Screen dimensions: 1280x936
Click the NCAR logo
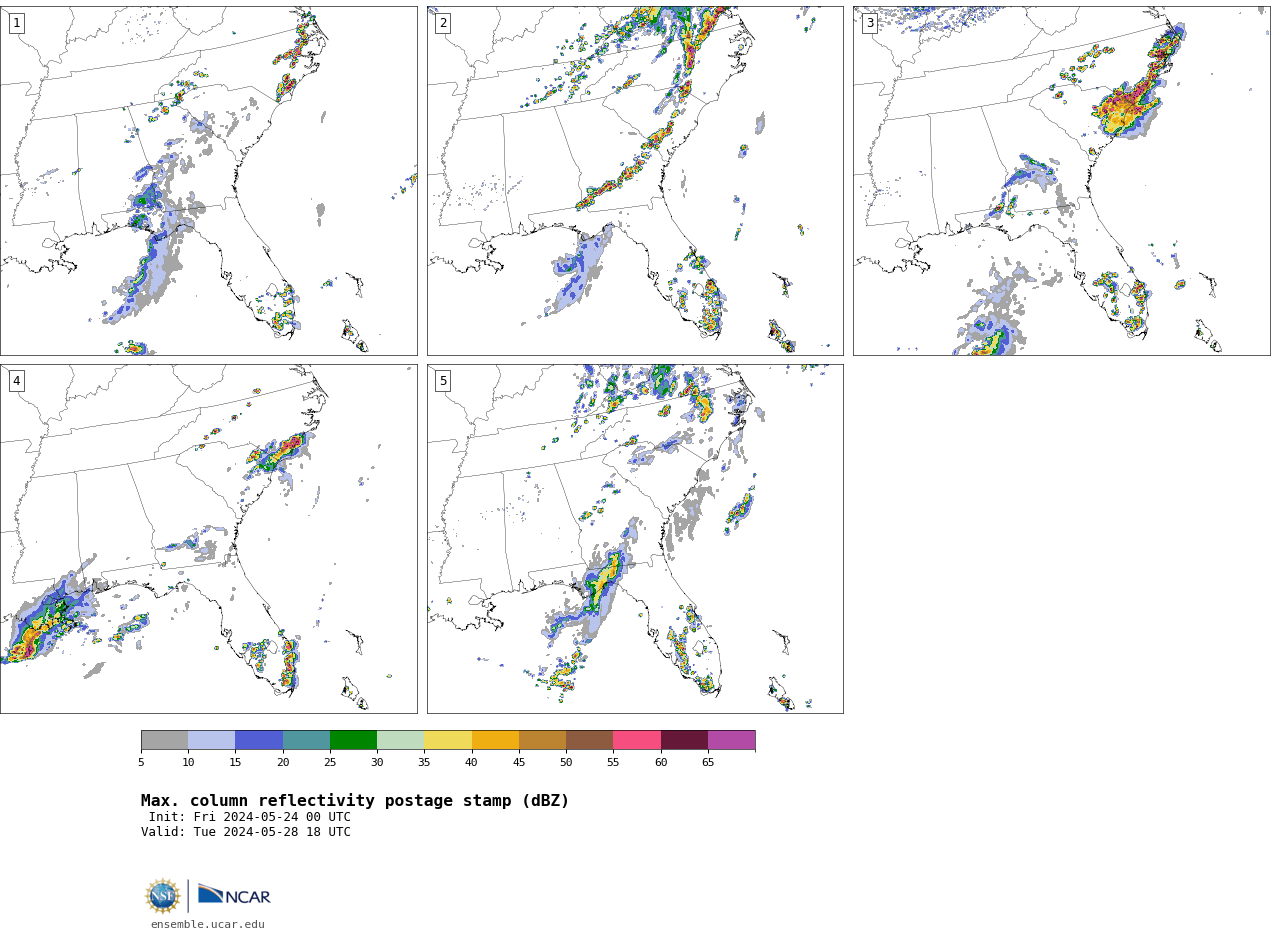[234, 895]
